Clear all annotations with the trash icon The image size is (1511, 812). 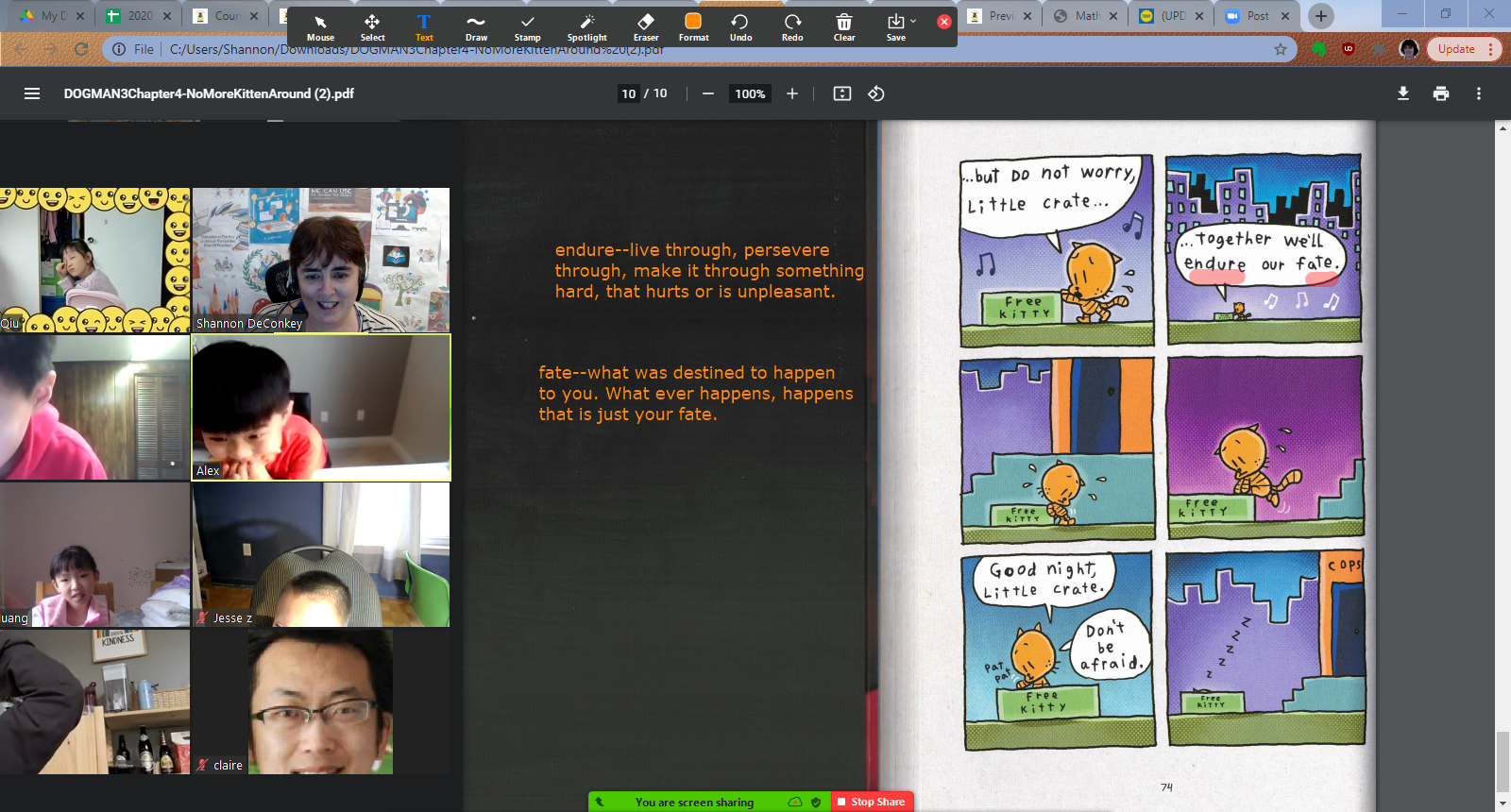coord(844,27)
